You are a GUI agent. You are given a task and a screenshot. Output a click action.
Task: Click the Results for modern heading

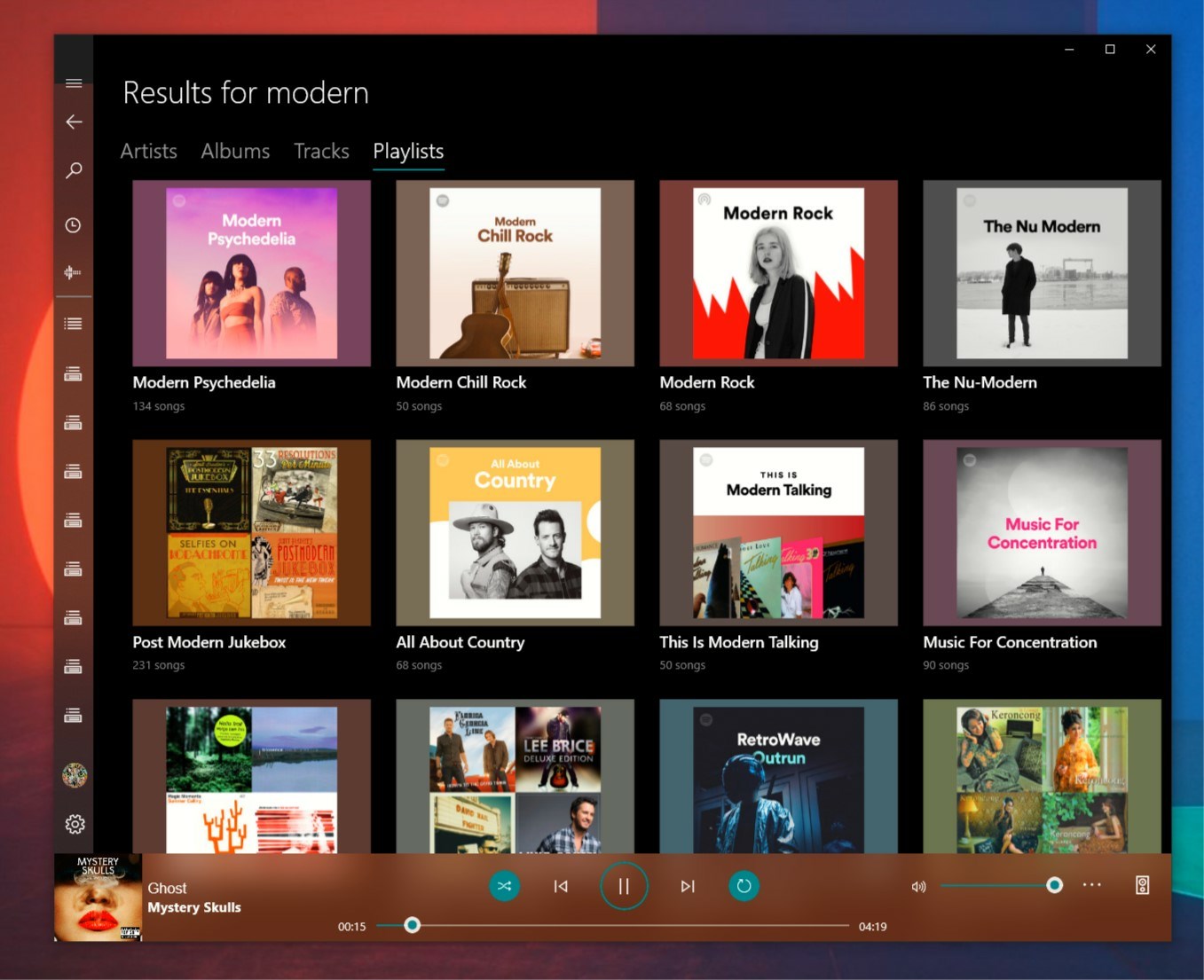click(246, 93)
